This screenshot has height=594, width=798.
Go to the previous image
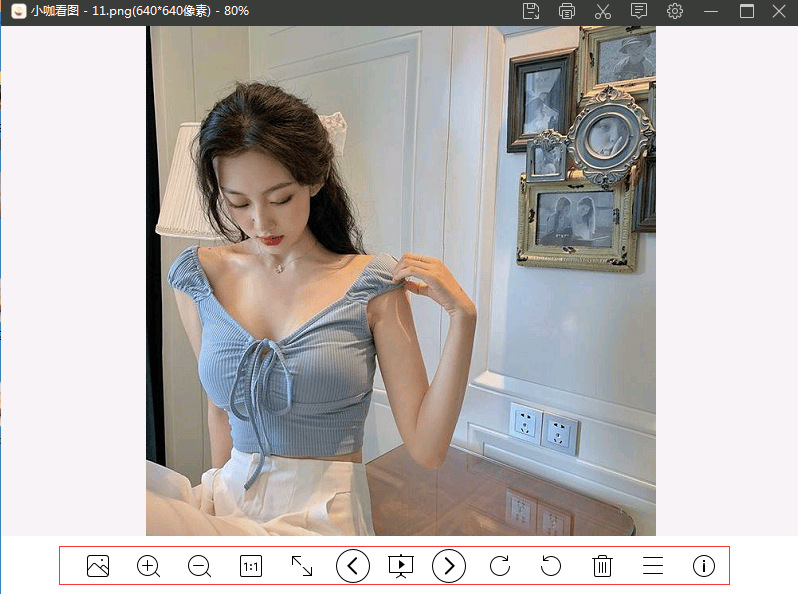pos(352,566)
